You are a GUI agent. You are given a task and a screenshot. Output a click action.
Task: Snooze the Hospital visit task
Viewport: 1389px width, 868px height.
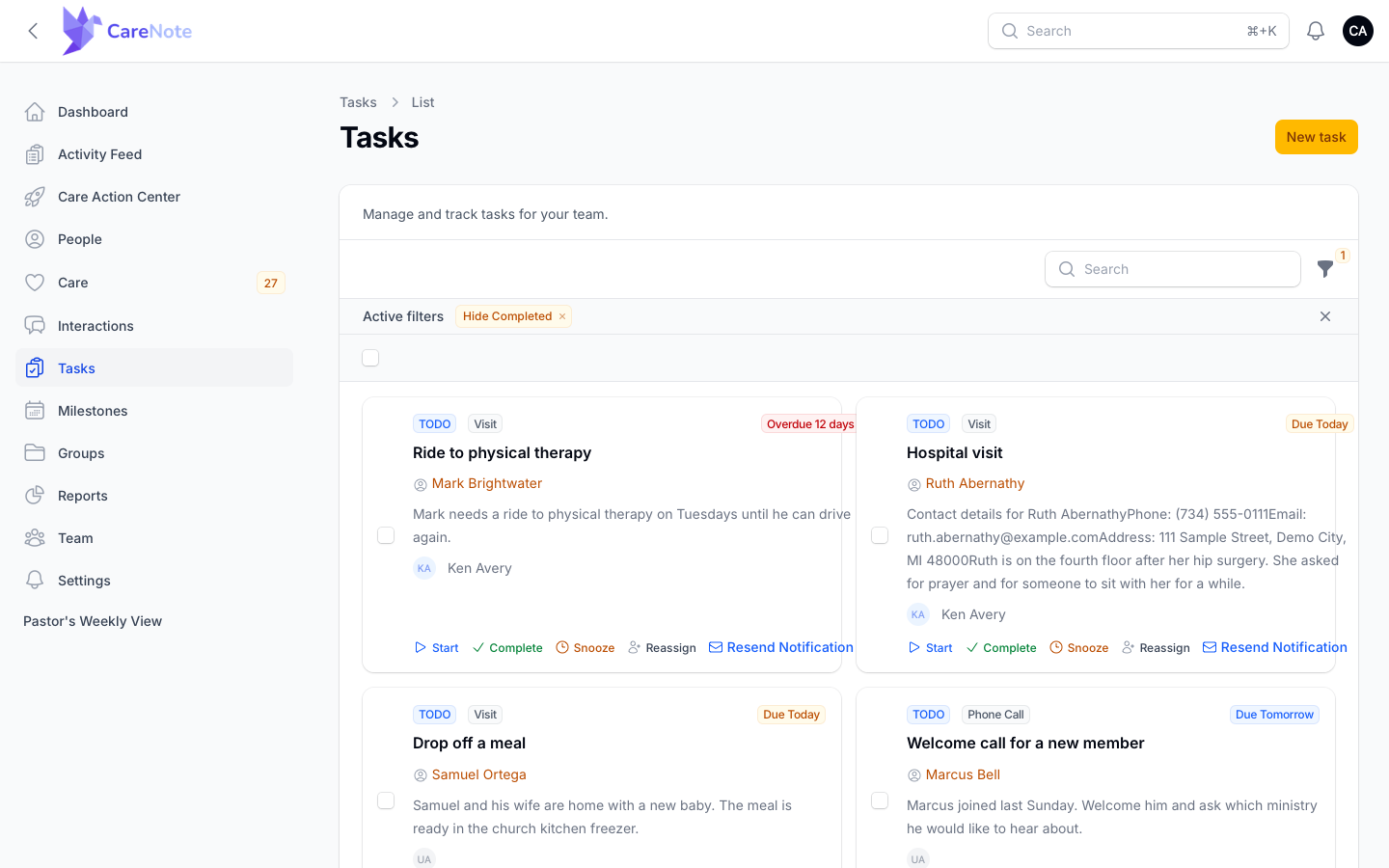pos(1079,648)
